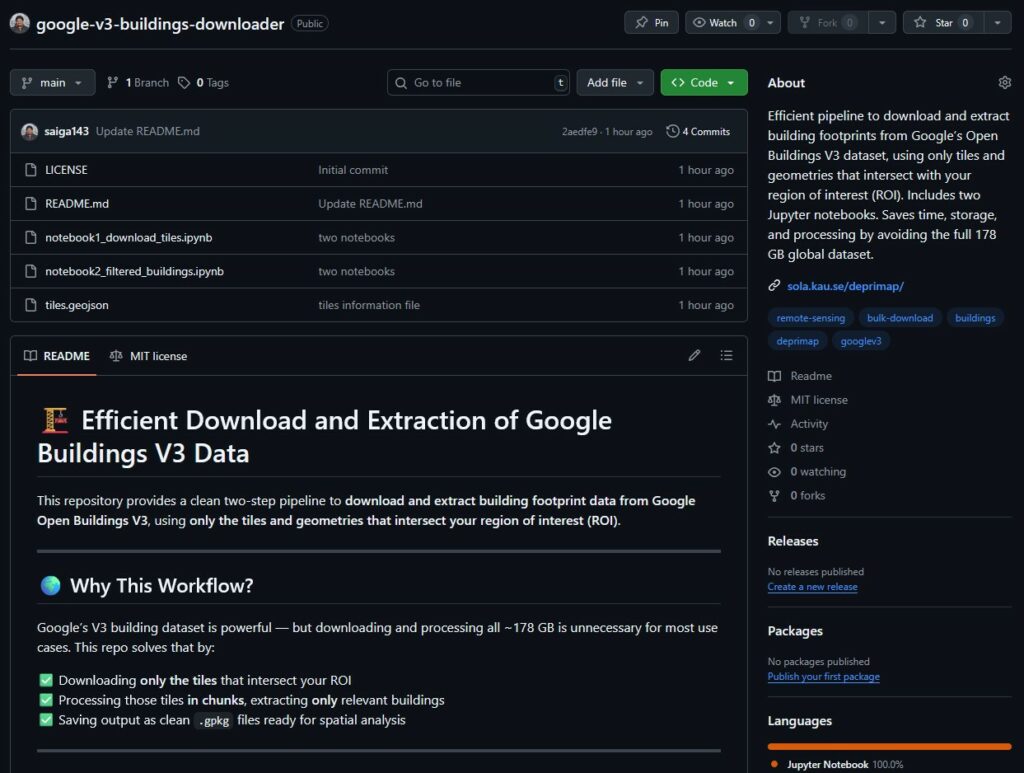Image resolution: width=1024 pixels, height=773 pixels.
Task: Pin this repository
Action: click(x=651, y=23)
